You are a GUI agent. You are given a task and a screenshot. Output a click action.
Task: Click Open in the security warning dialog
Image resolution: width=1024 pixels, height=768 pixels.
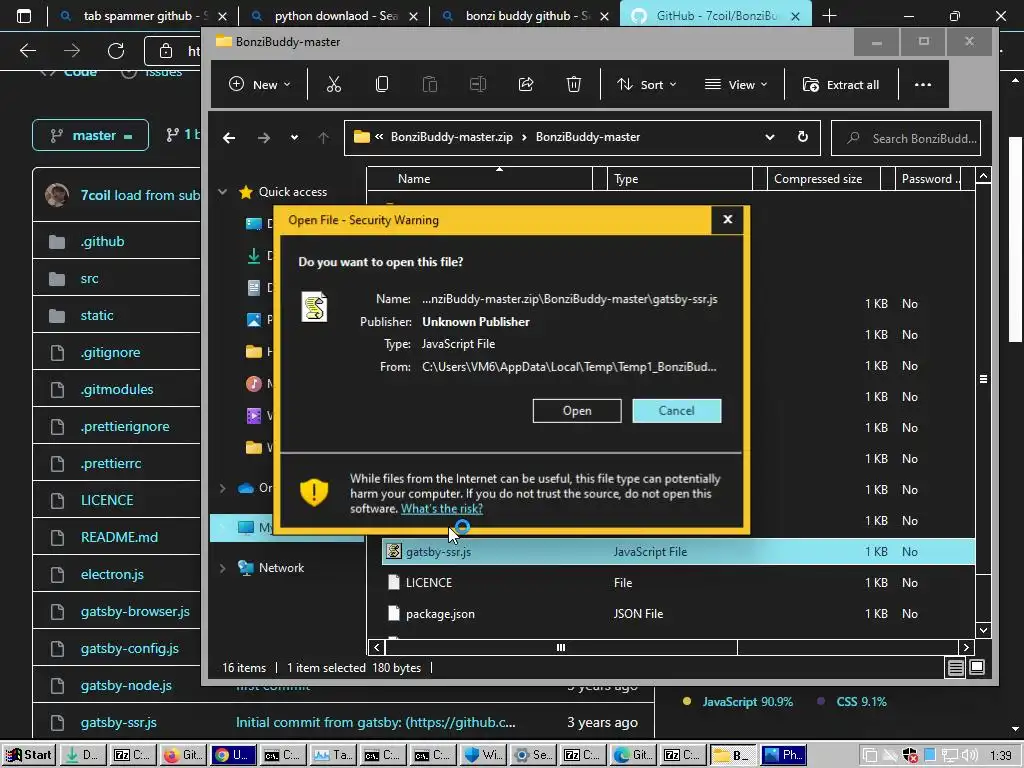point(577,411)
